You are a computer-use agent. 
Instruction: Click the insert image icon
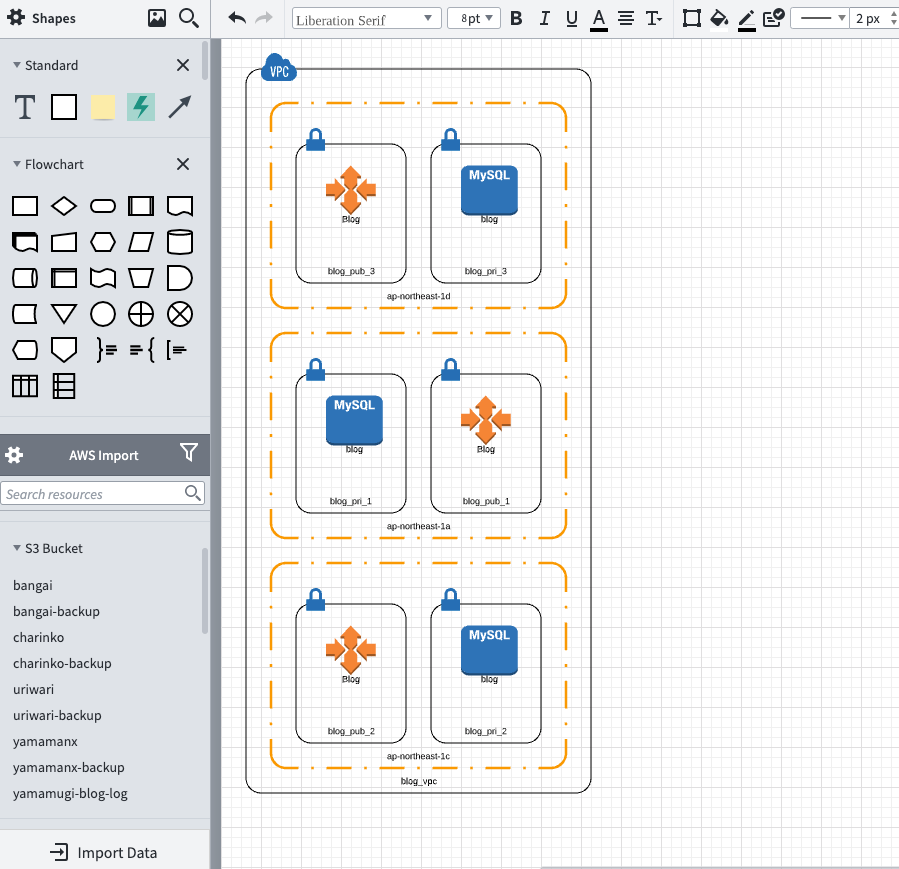coord(157,18)
